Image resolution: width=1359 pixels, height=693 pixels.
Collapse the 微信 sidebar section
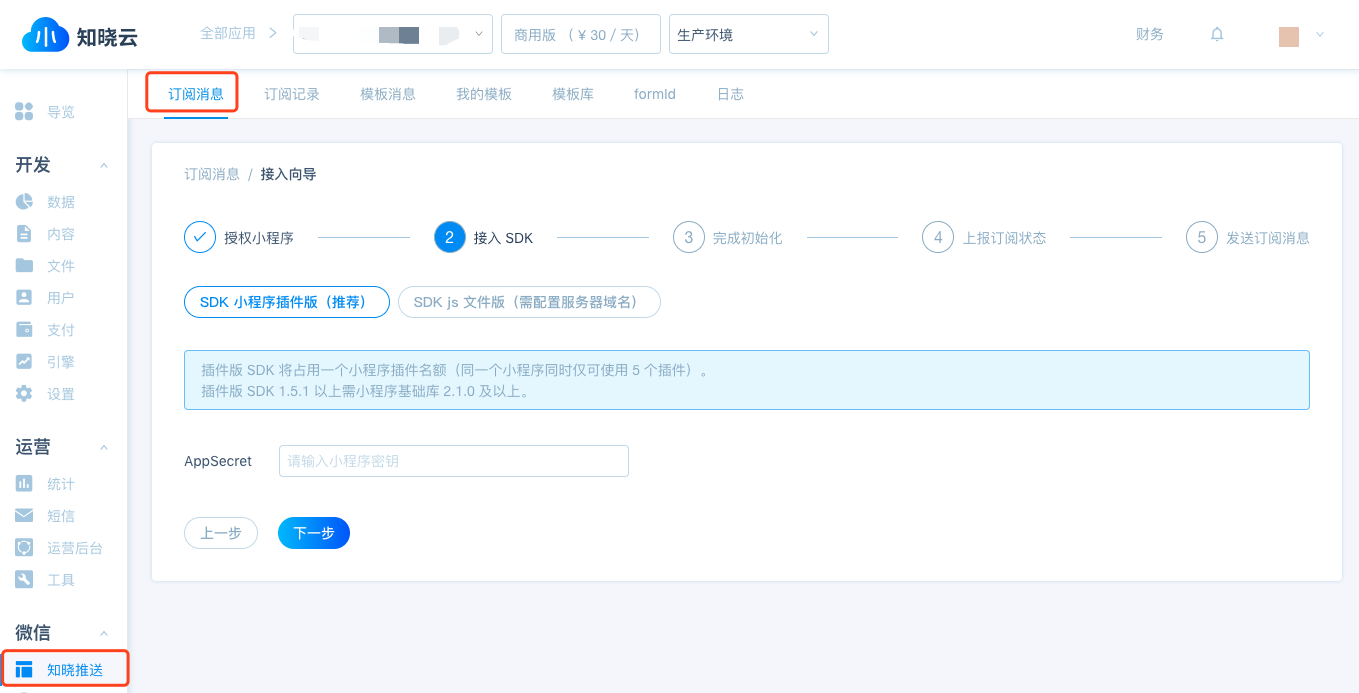coord(104,634)
